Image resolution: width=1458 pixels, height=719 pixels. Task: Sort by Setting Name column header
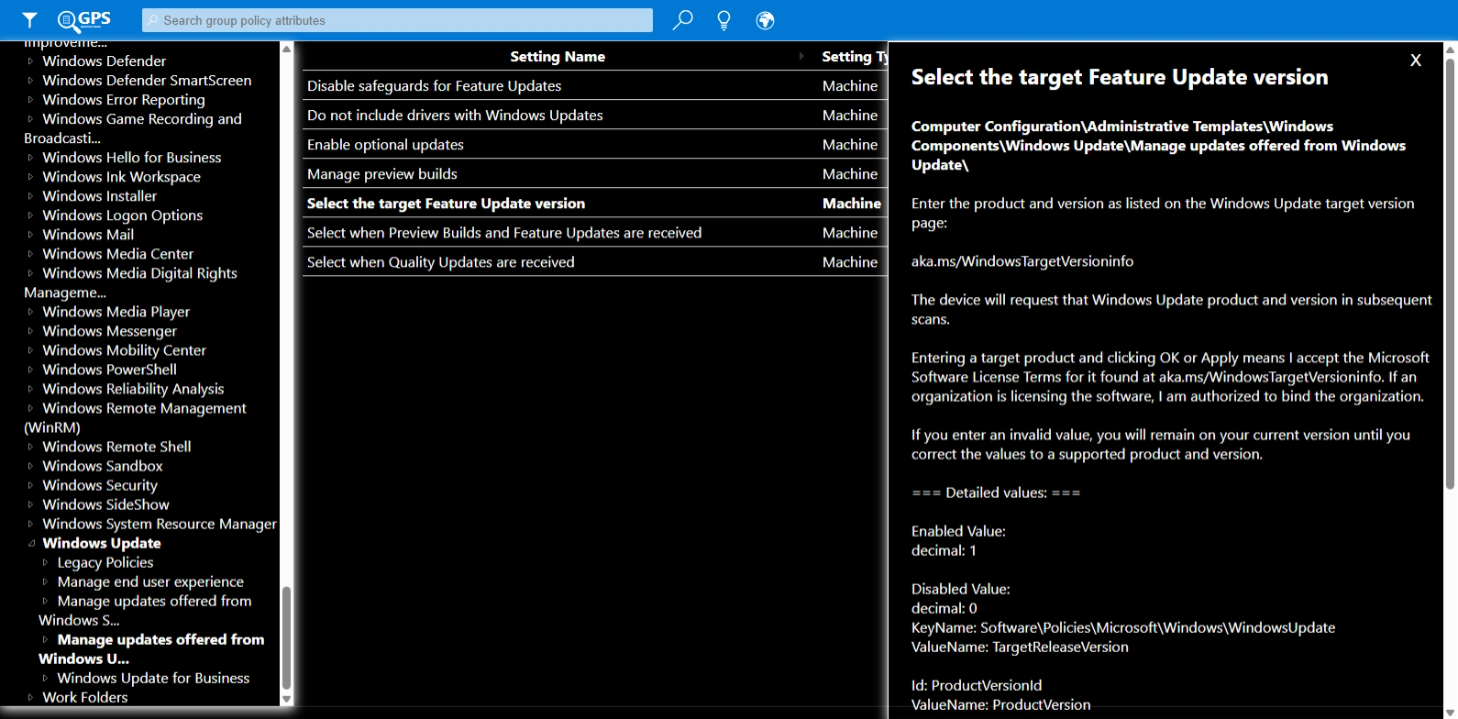tap(557, 57)
